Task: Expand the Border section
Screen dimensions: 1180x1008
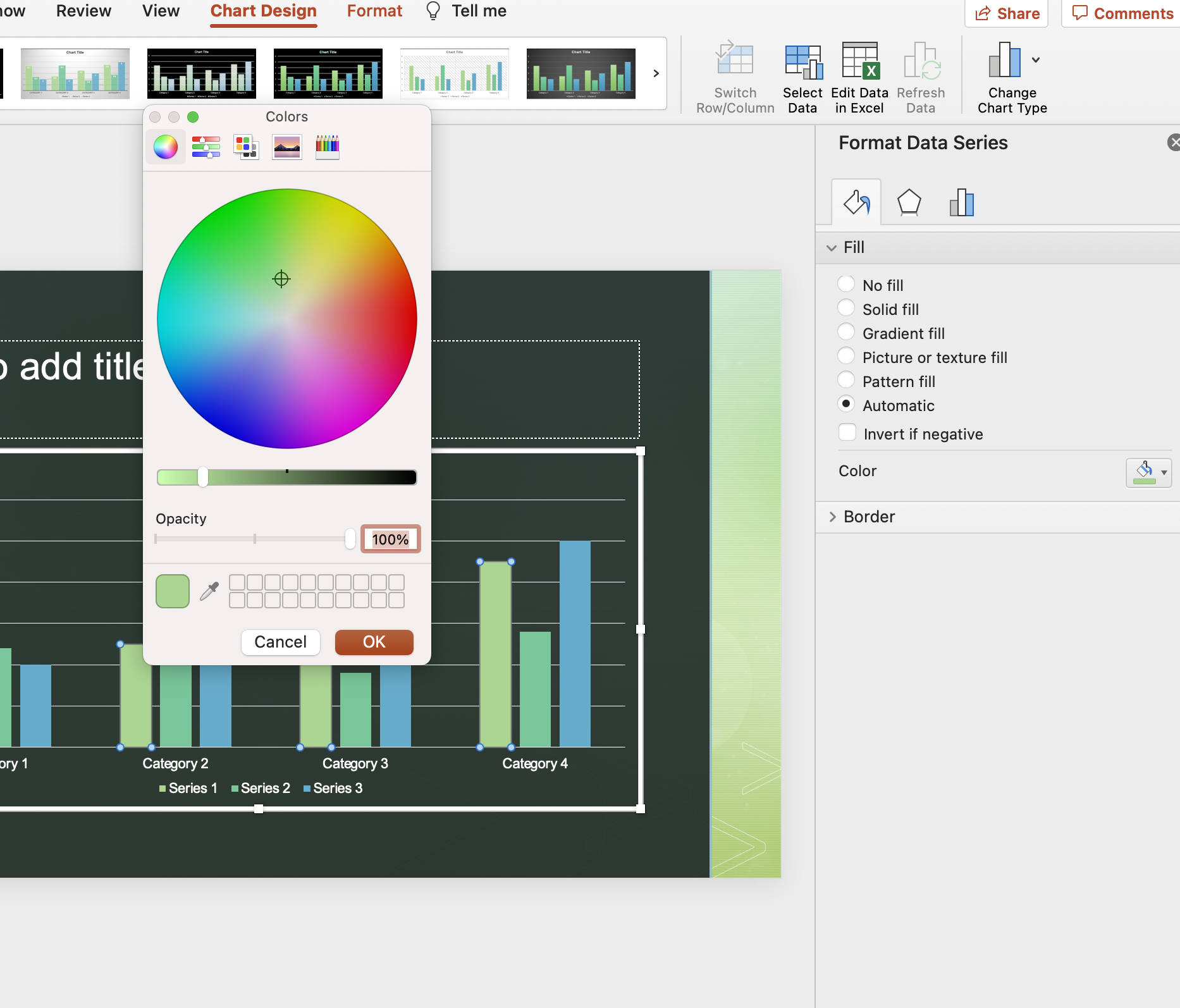Action: (x=832, y=517)
